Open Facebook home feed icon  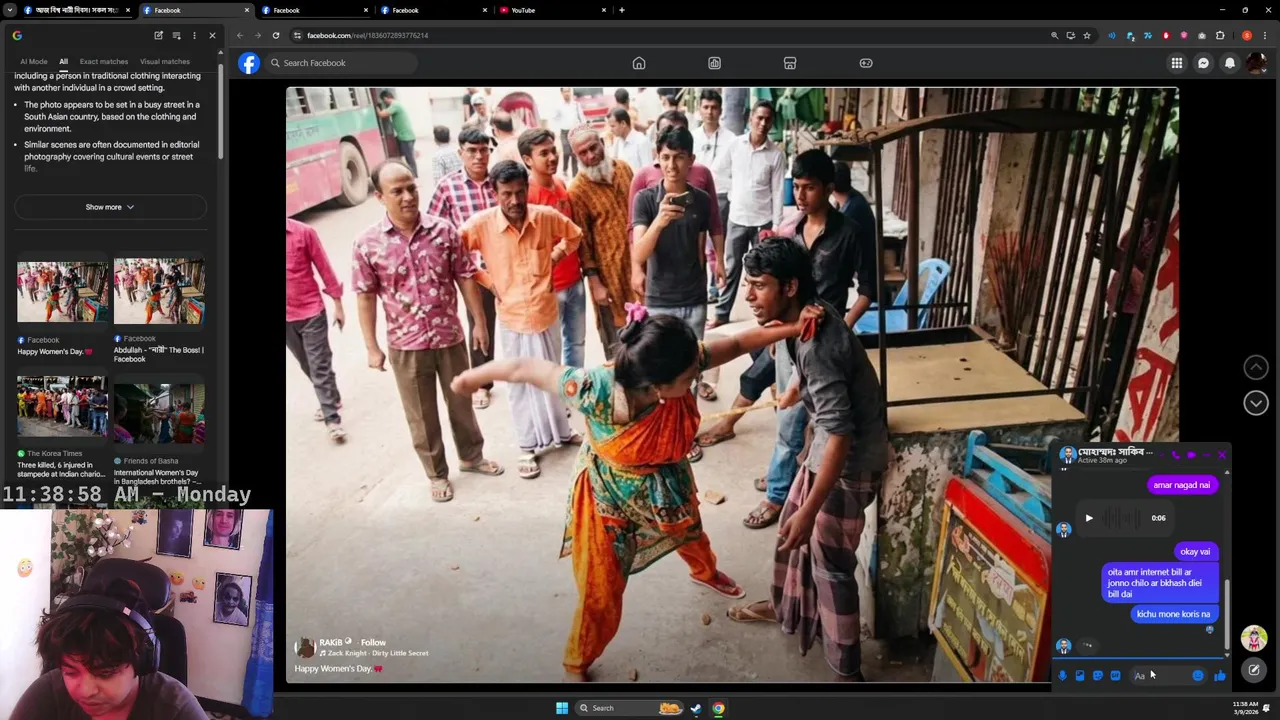(639, 63)
